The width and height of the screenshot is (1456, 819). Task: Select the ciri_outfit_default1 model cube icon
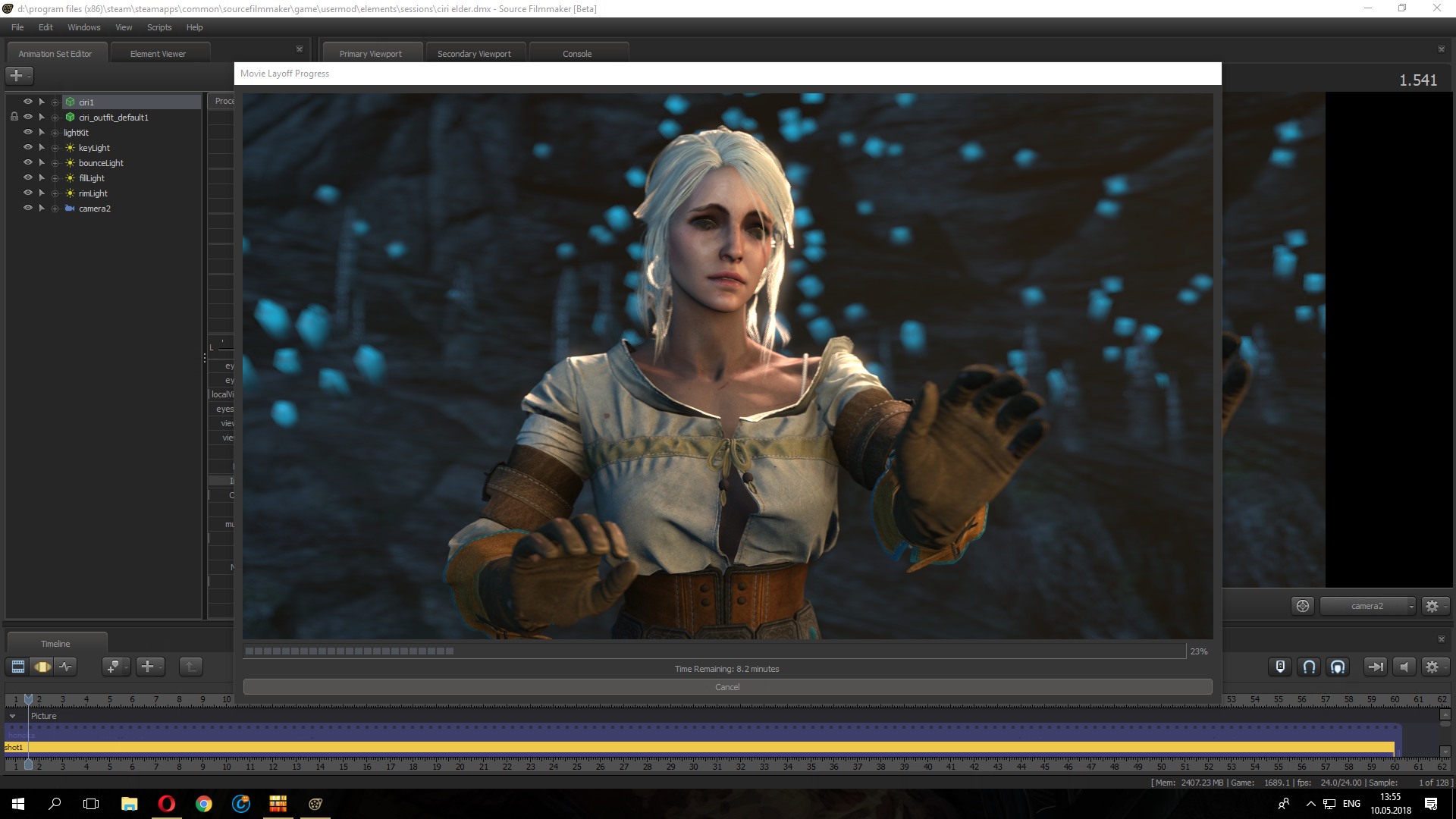(70, 118)
